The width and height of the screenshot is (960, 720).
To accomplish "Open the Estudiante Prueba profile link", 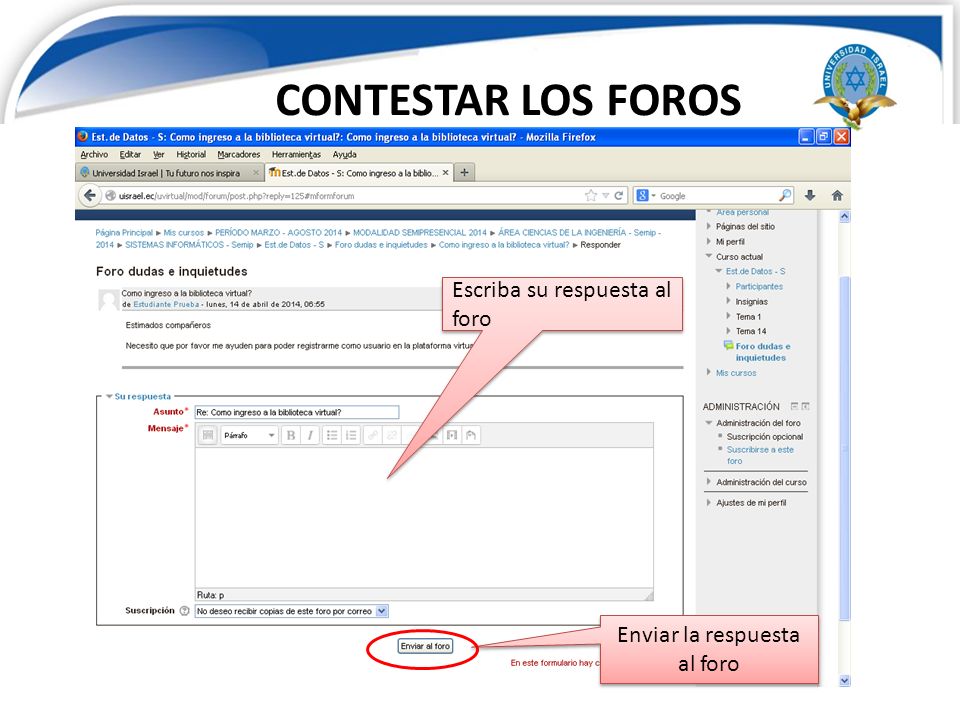I will (166, 304).
